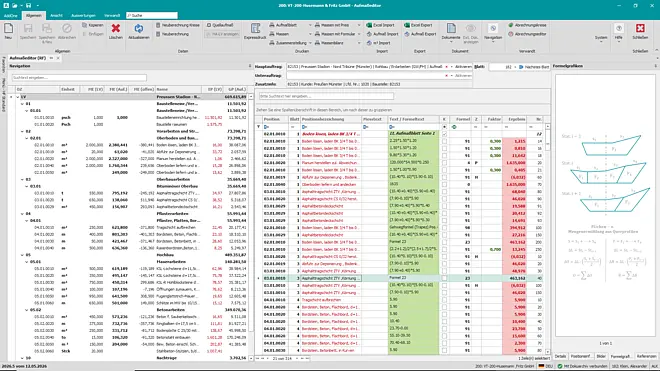
Task: Copy using the Kopieren button
Action: tap(93, 25)
